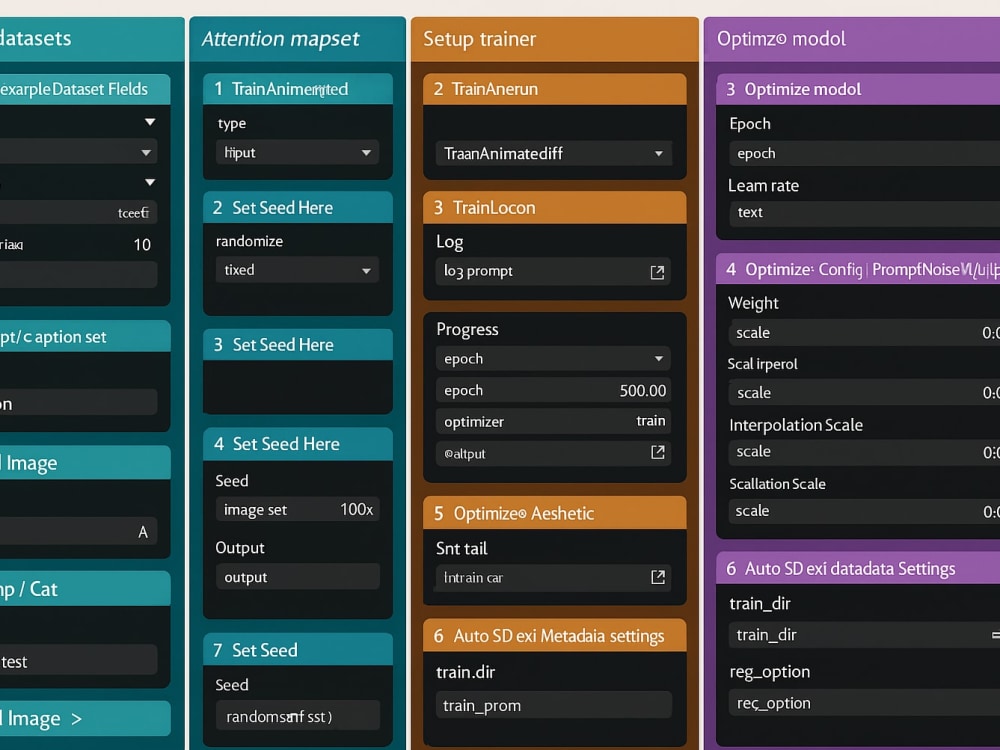Expand the dropdown arrow above the tceef field
1000x750 pixels.
(150, 182)
